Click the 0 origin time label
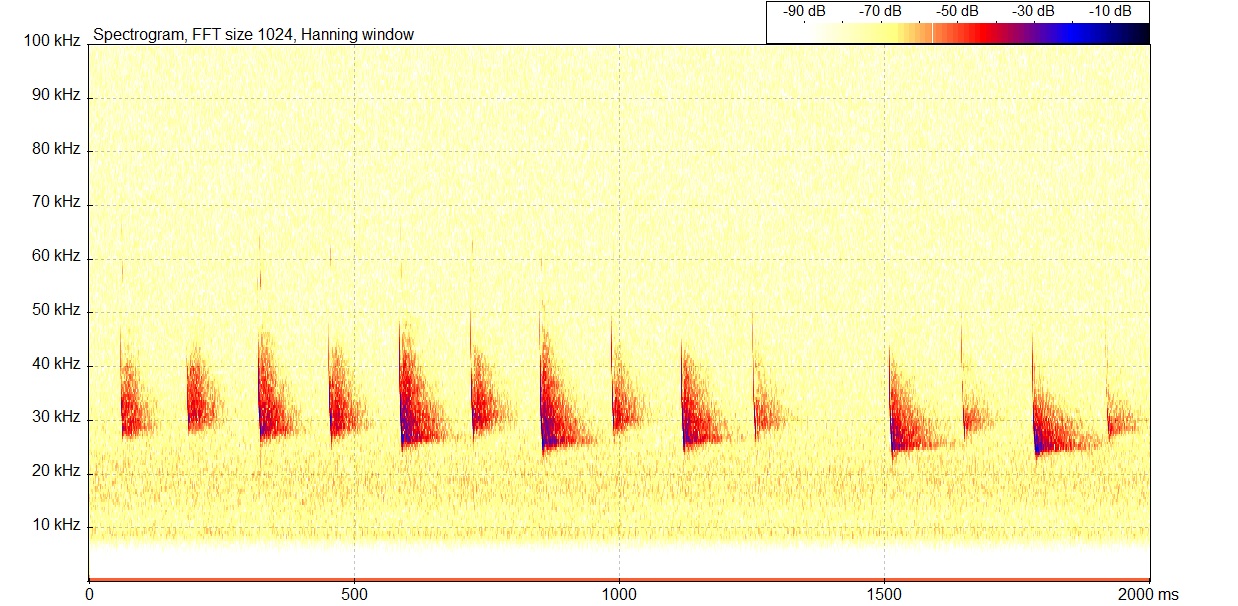The height and width of the screenshot is (606, 1238). coord(90,594)
